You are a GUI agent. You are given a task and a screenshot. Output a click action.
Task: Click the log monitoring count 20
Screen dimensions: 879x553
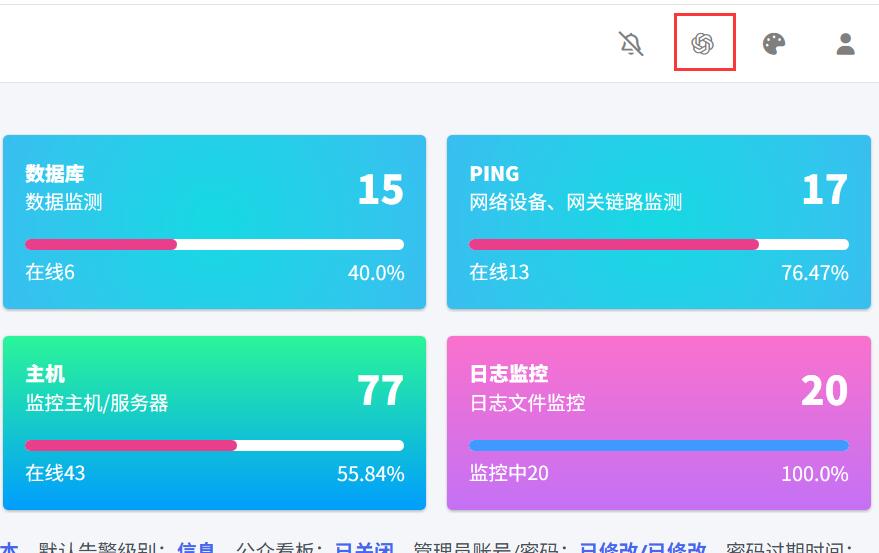click(824, 390)
